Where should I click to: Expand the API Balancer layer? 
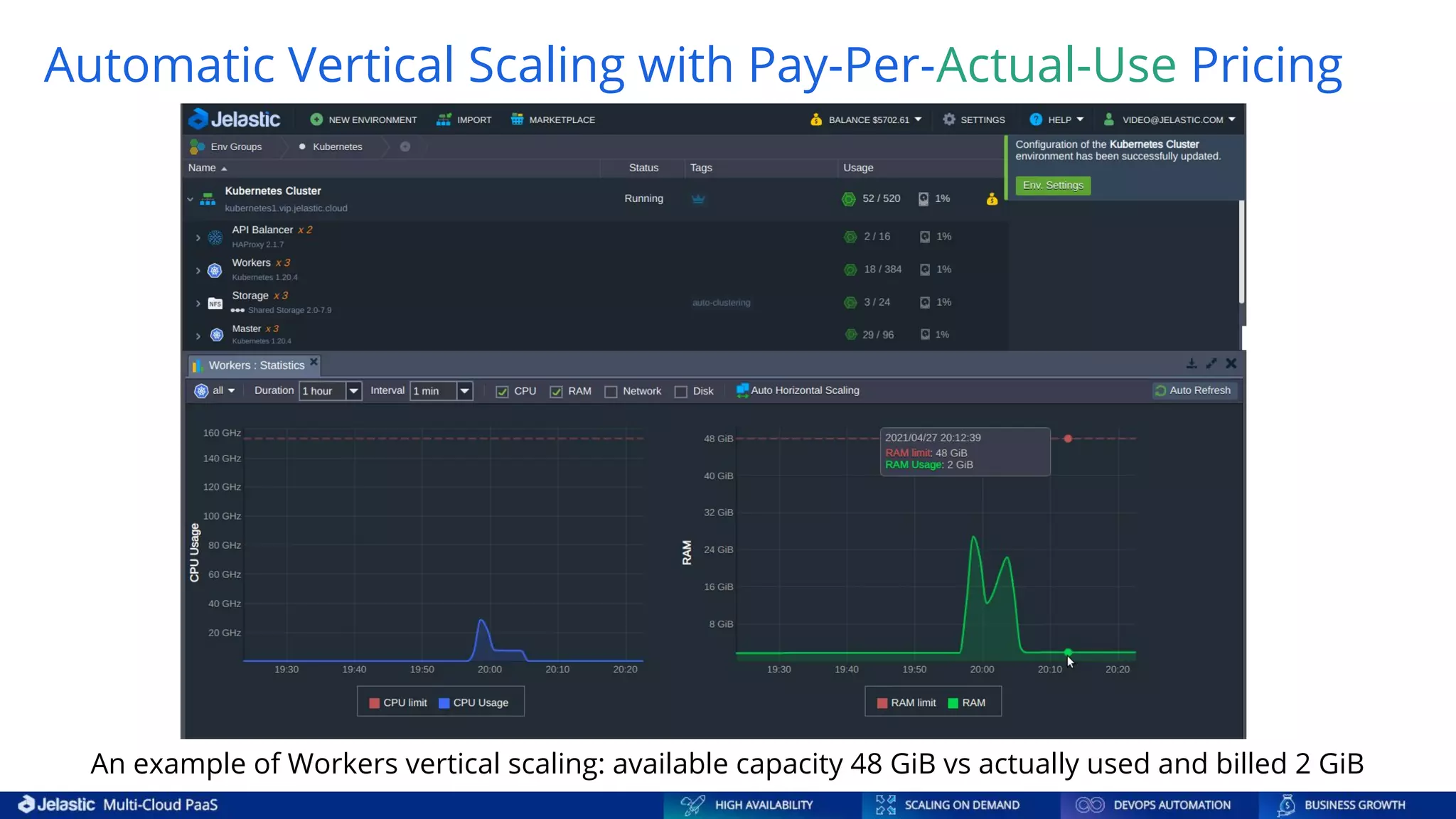(198, 237)
